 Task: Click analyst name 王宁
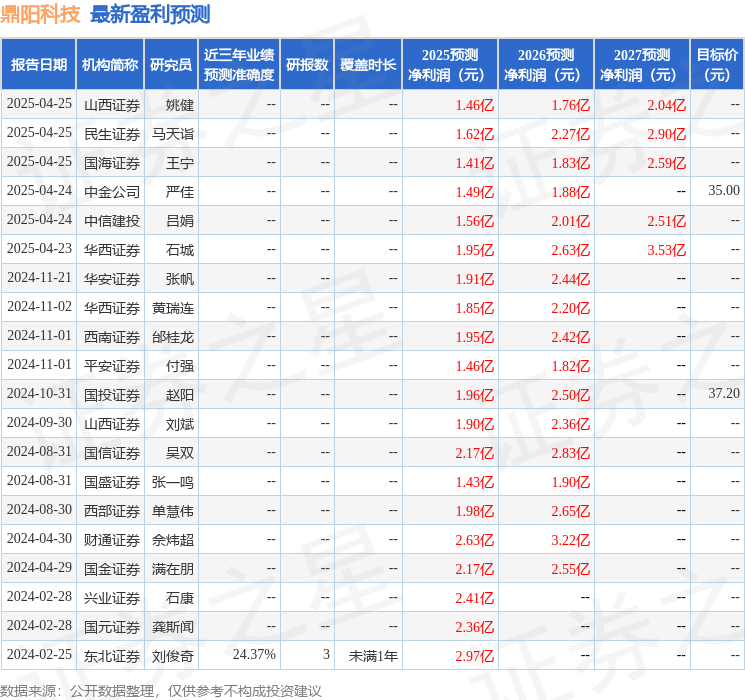(180, 163)
